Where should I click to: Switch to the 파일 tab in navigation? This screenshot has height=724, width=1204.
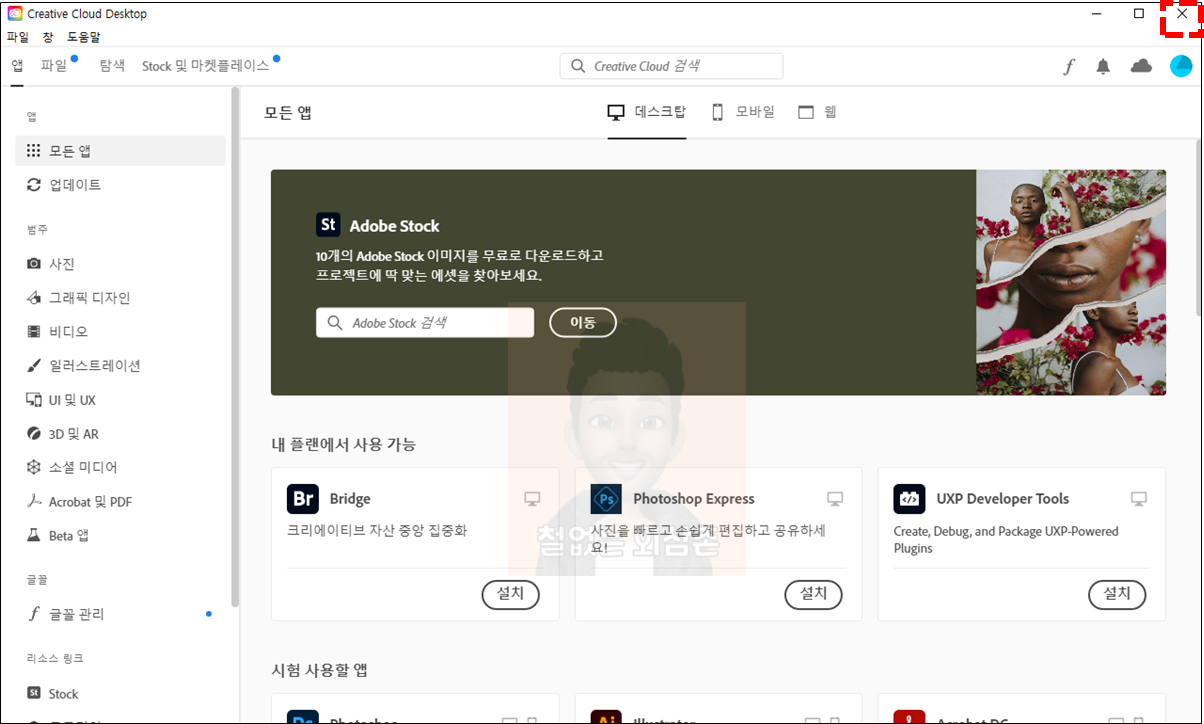54,66
